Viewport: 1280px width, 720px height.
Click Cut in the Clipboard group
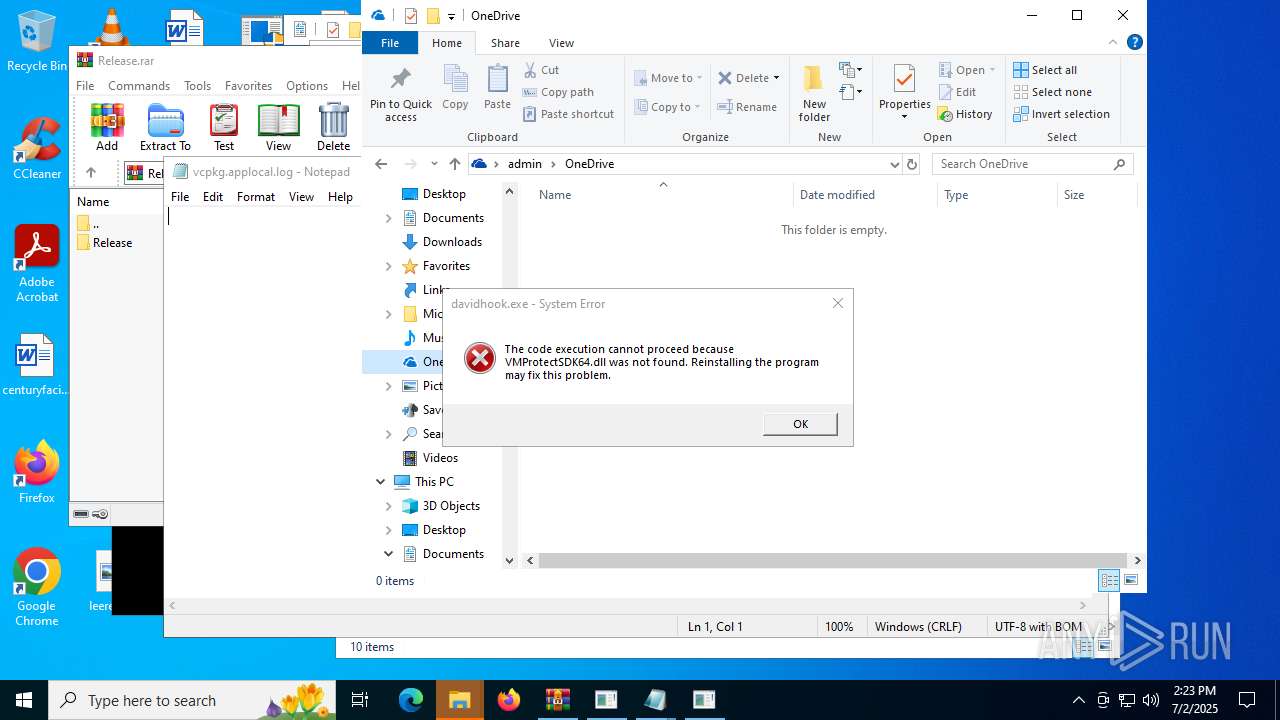pyautogui.click(x=542, y=70)
